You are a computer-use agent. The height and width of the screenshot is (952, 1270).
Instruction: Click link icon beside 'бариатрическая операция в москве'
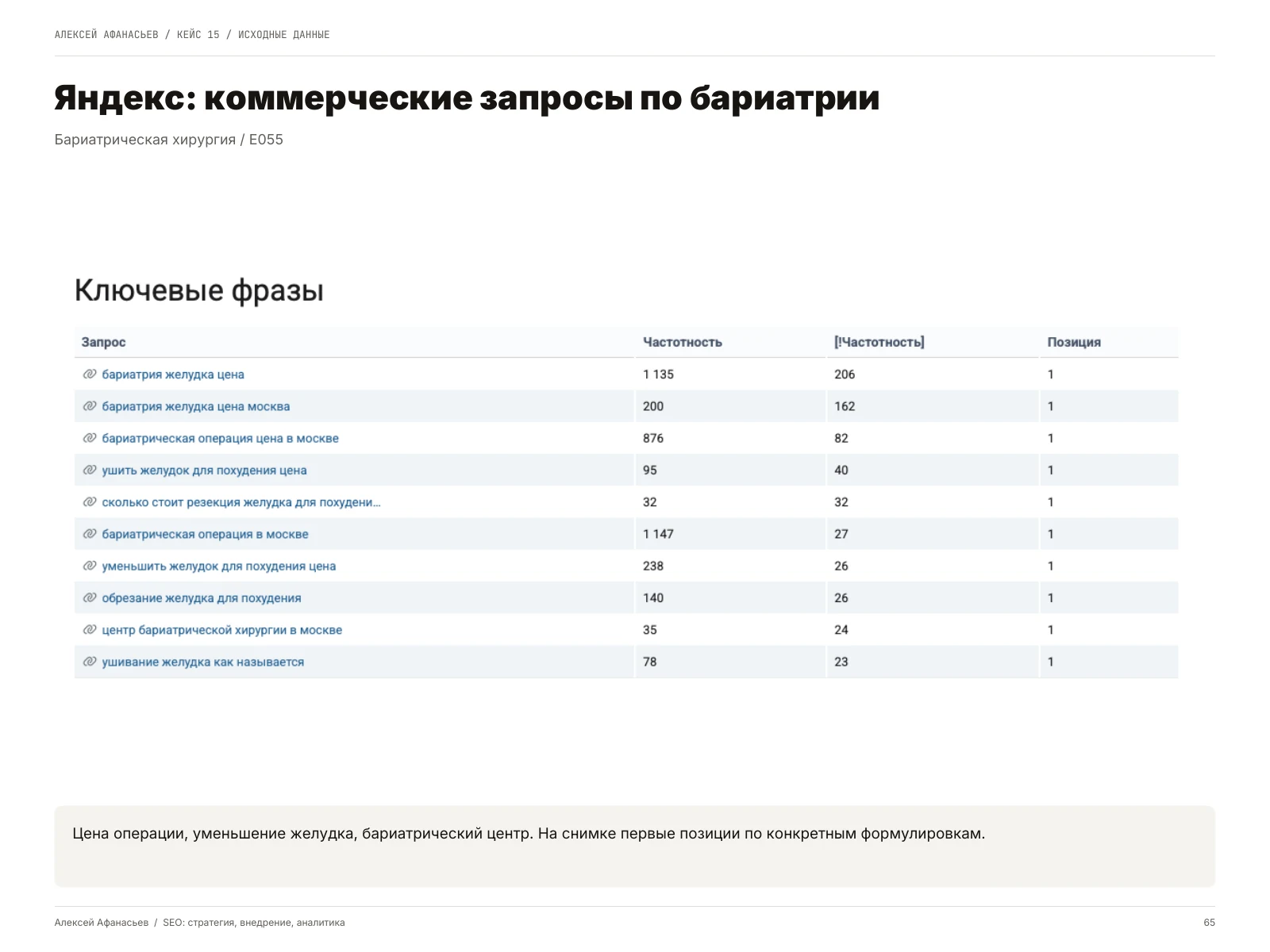[x=90, y=534]
